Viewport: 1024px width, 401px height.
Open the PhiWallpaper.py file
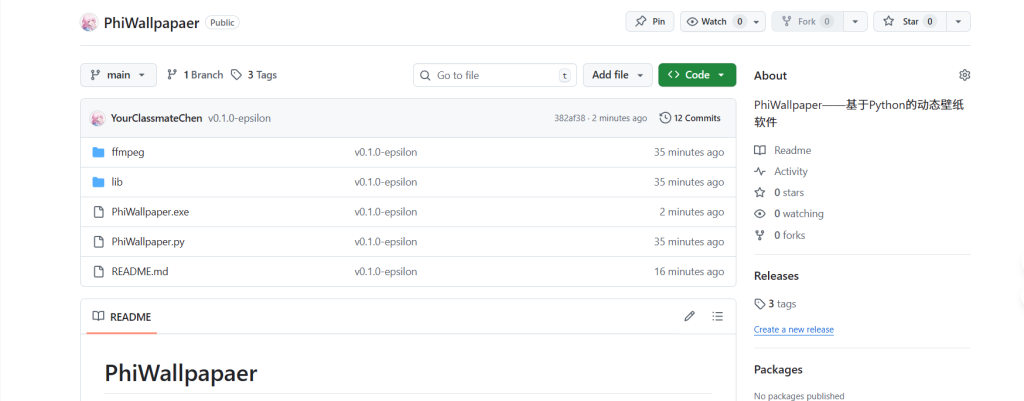(148, 242)
